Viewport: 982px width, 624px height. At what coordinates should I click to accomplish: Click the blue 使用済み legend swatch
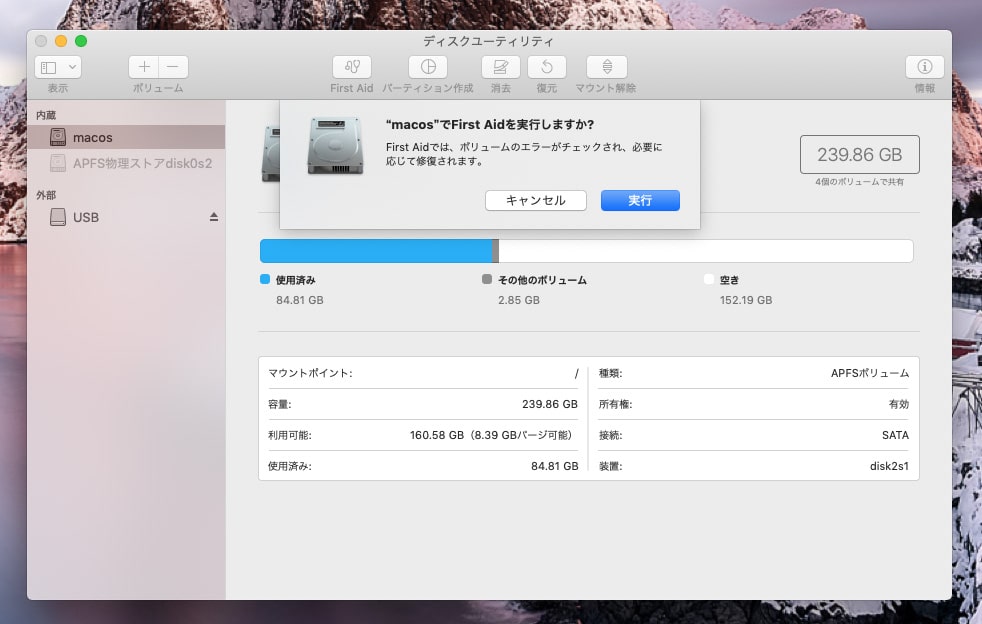click(265, 280)
